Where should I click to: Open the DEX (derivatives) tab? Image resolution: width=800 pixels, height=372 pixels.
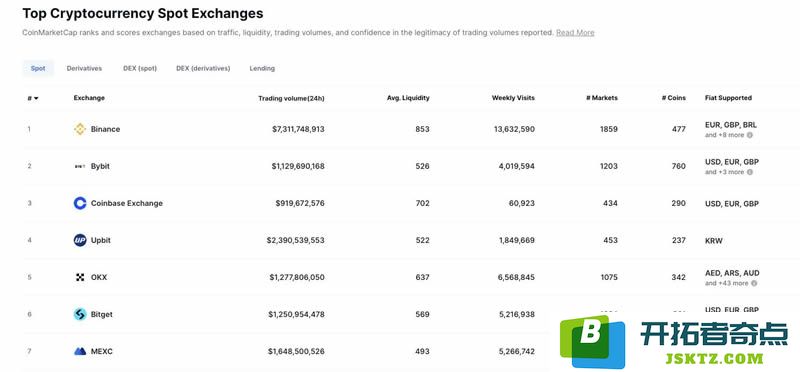(x=203, y=68)
